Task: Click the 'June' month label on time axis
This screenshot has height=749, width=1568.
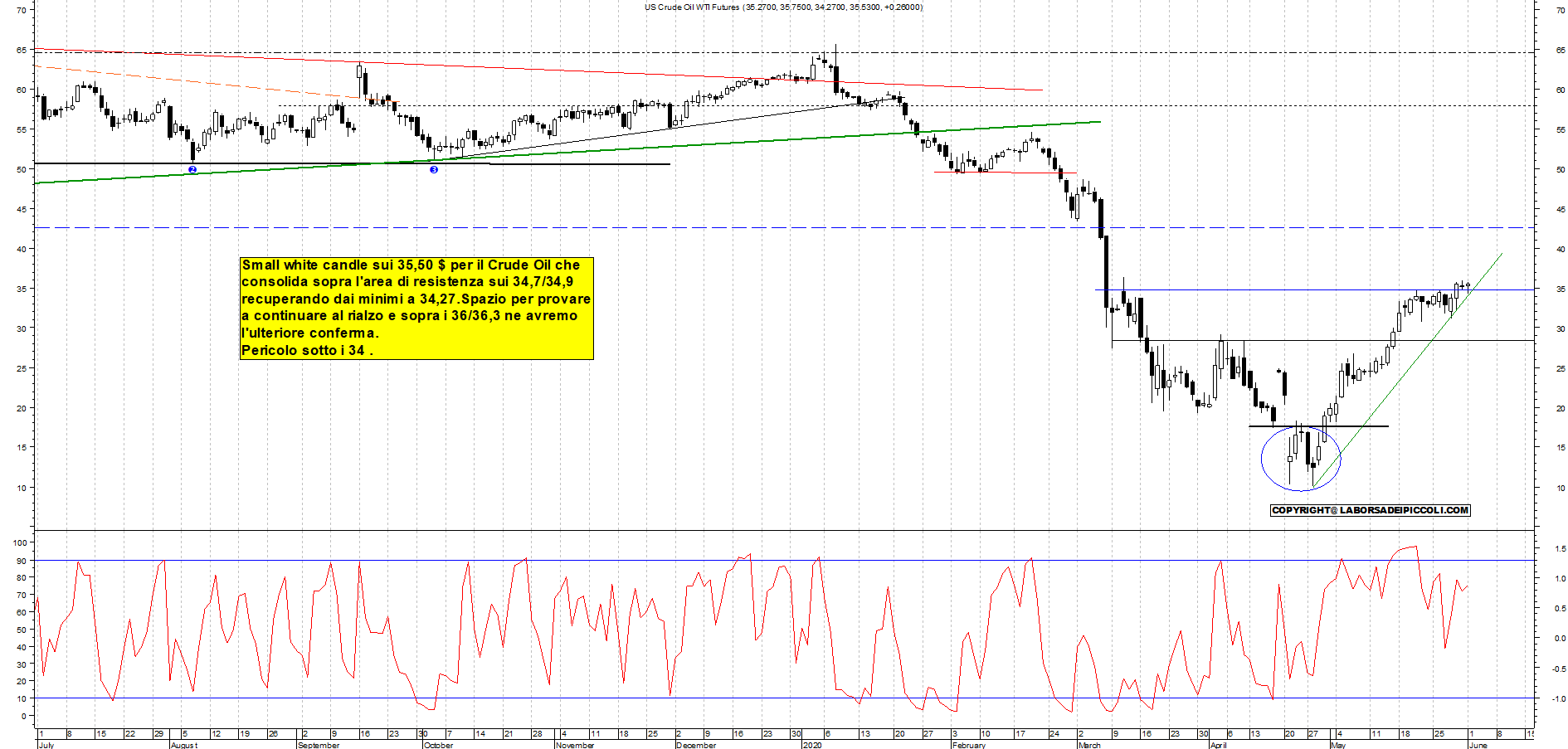Action: (x=1478, y=745)
